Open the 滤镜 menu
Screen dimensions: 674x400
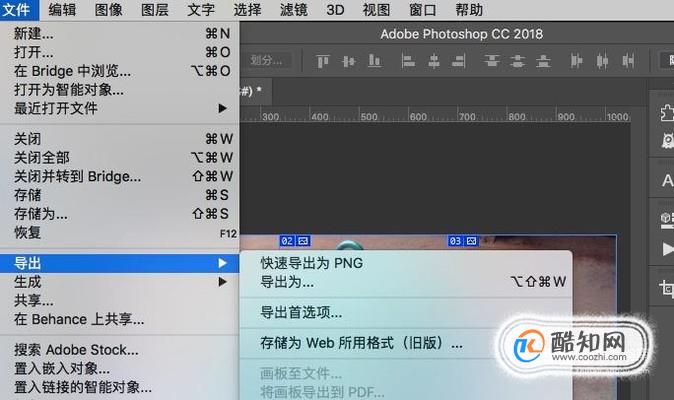[294, 10]
